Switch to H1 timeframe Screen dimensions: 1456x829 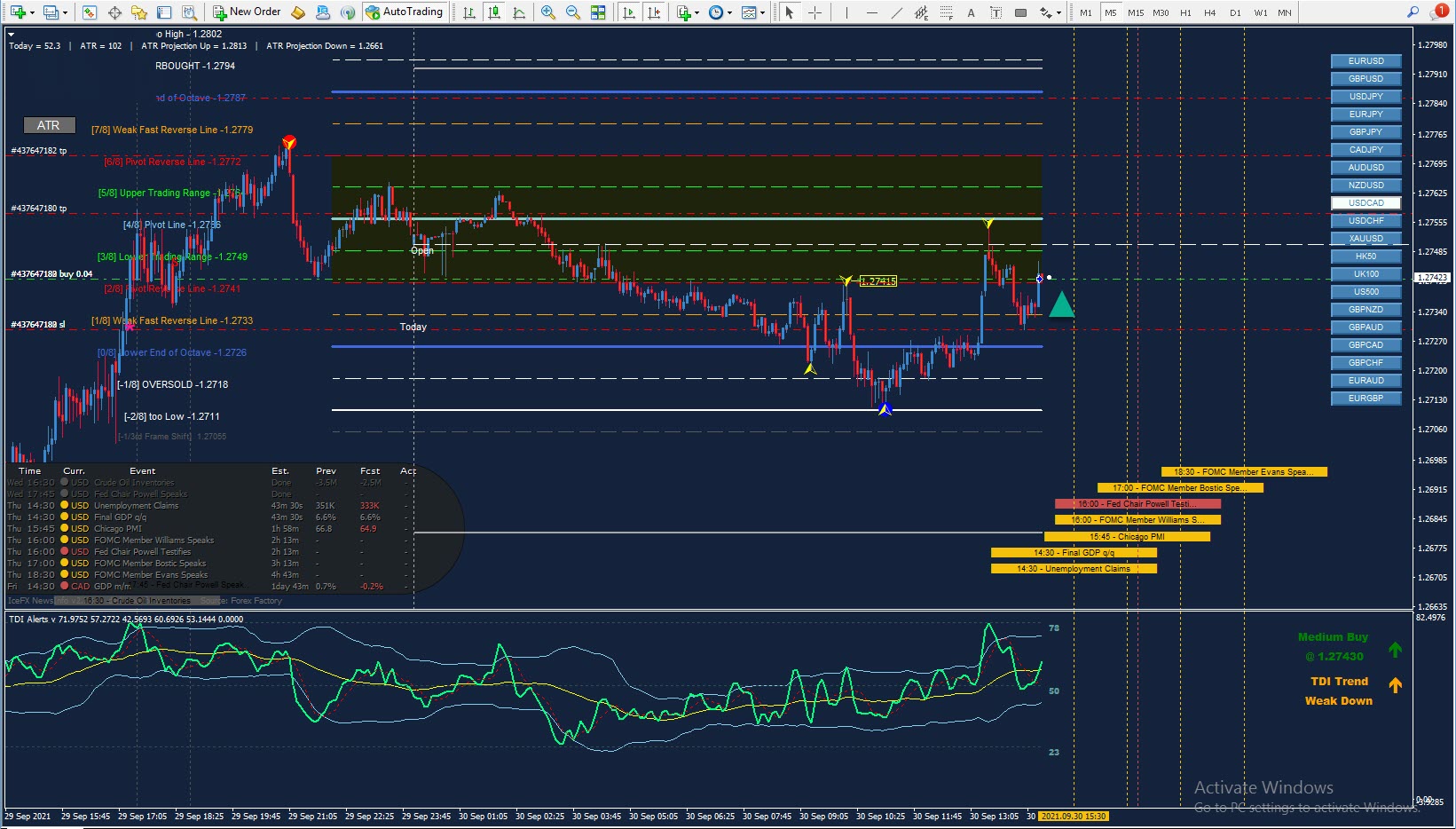tap(1185, 12)
